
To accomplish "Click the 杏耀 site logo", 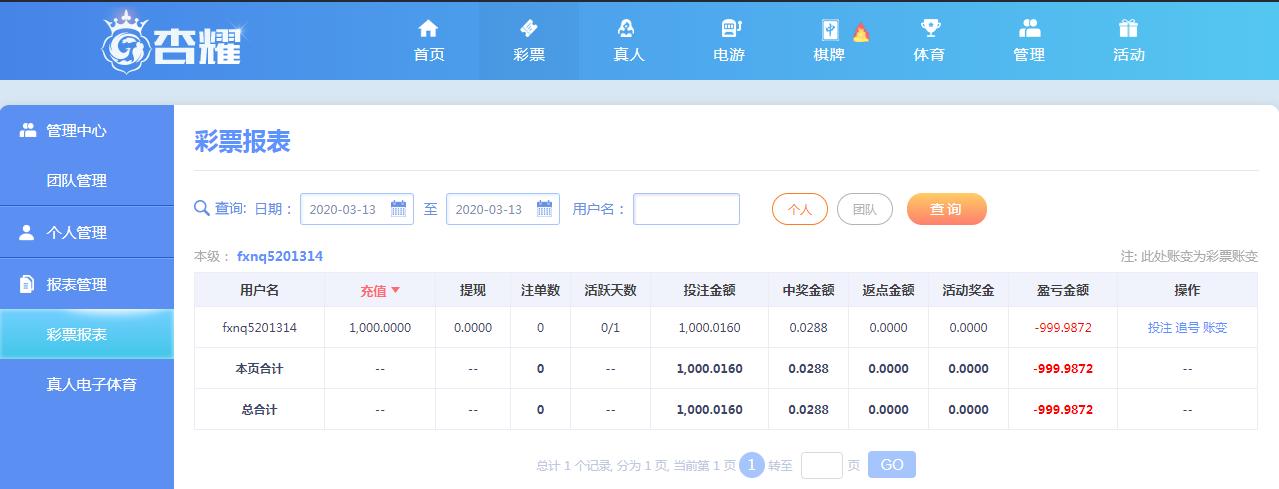I will pos(172,40).
